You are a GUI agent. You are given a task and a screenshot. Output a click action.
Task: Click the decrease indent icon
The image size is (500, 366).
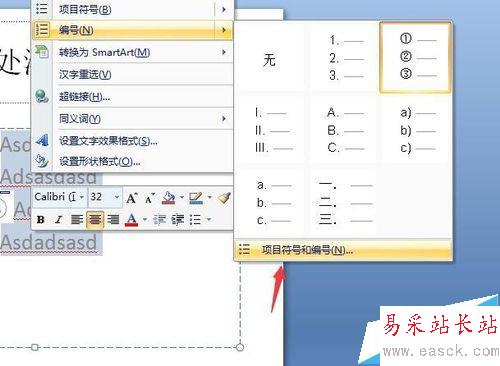click(159, 220)
